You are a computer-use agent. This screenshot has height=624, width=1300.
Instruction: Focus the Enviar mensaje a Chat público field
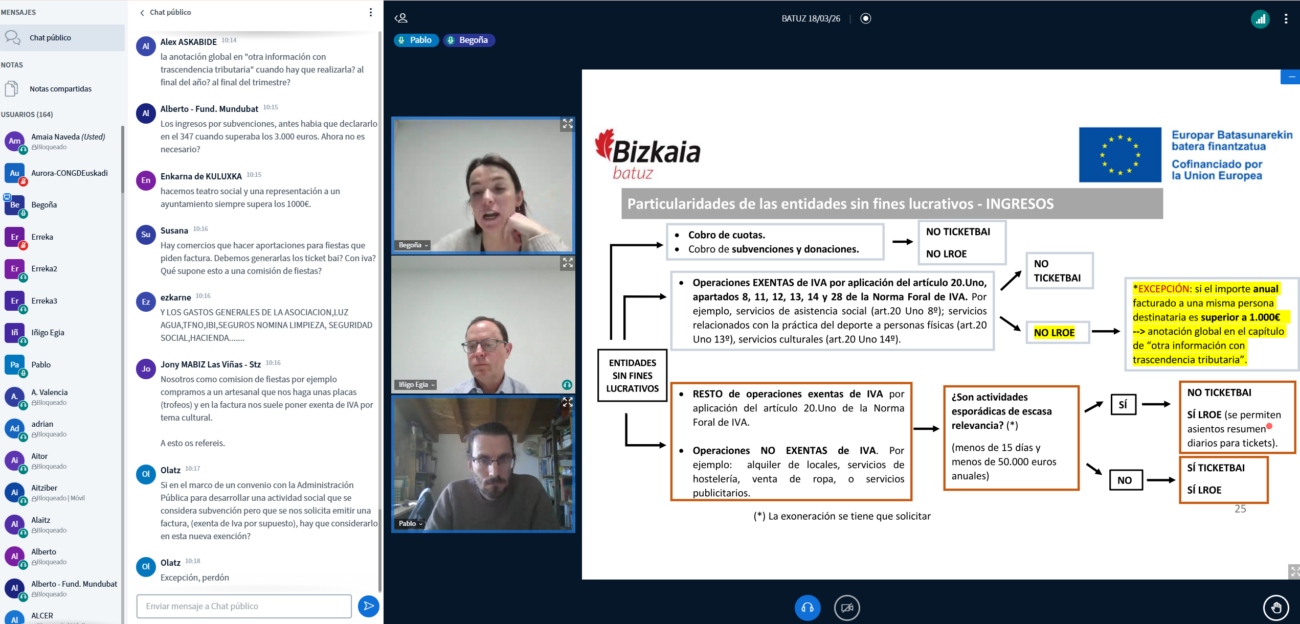[x=244, y=606]
